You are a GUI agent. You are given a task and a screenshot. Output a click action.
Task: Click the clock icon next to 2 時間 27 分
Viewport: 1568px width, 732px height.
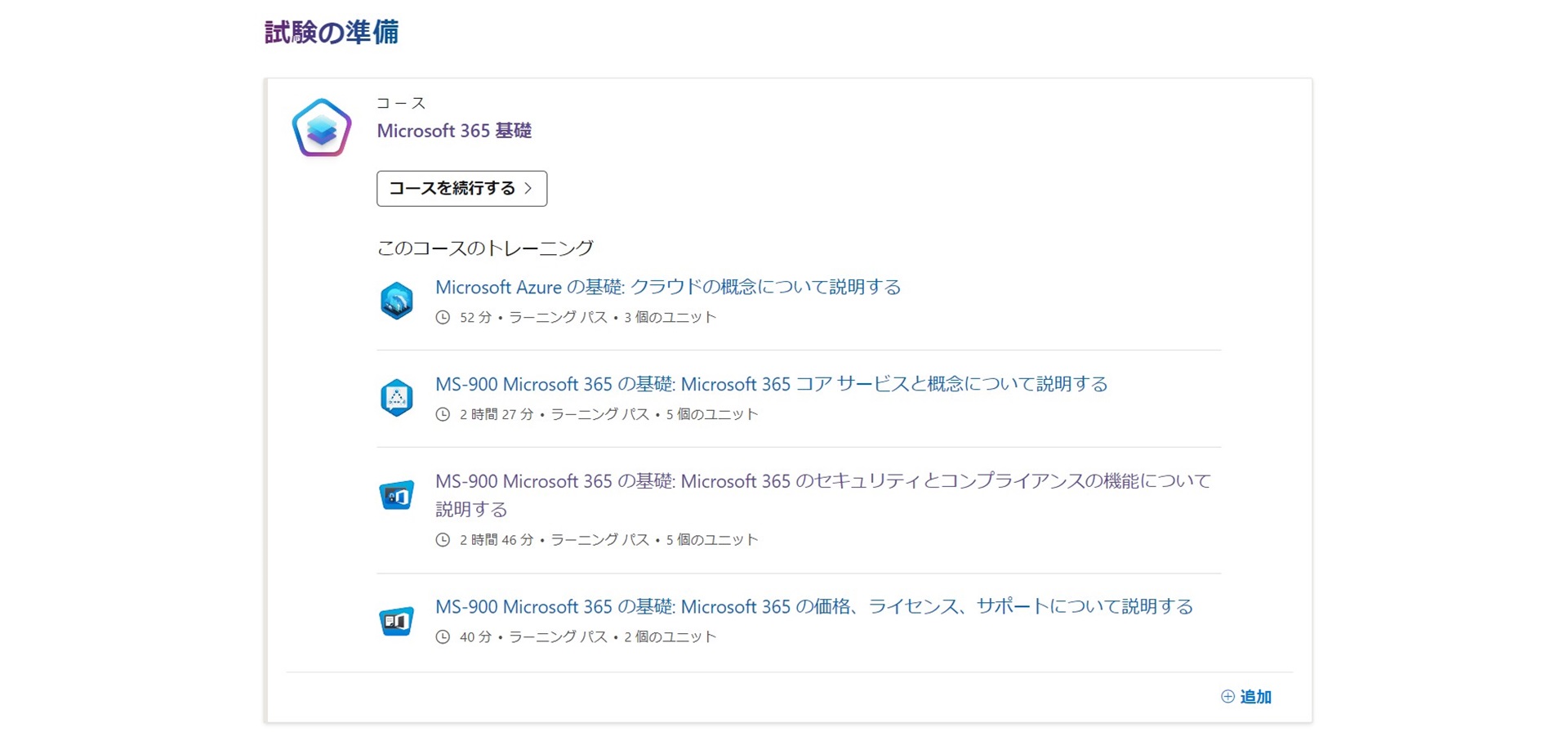pos(443,414)
